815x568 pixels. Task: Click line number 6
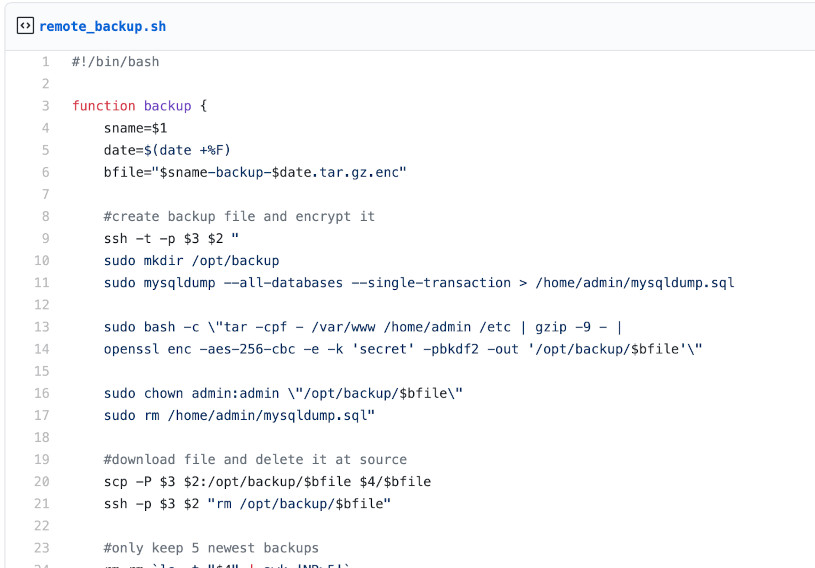(45, 172)
